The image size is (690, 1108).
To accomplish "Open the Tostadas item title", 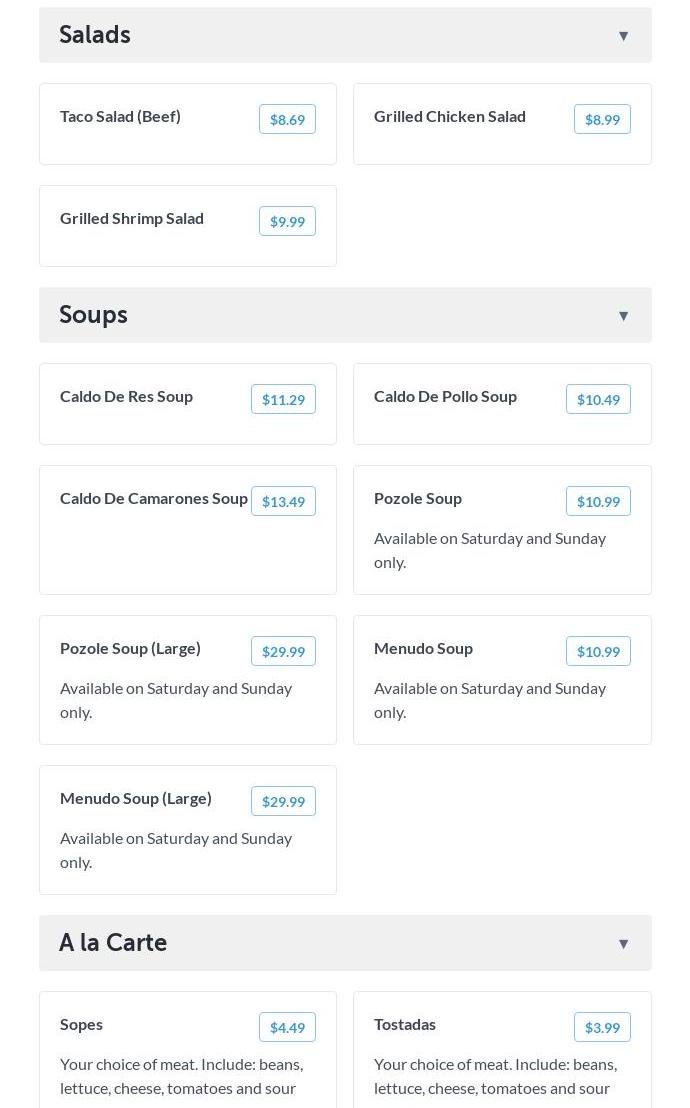I will pos(405,1025).
